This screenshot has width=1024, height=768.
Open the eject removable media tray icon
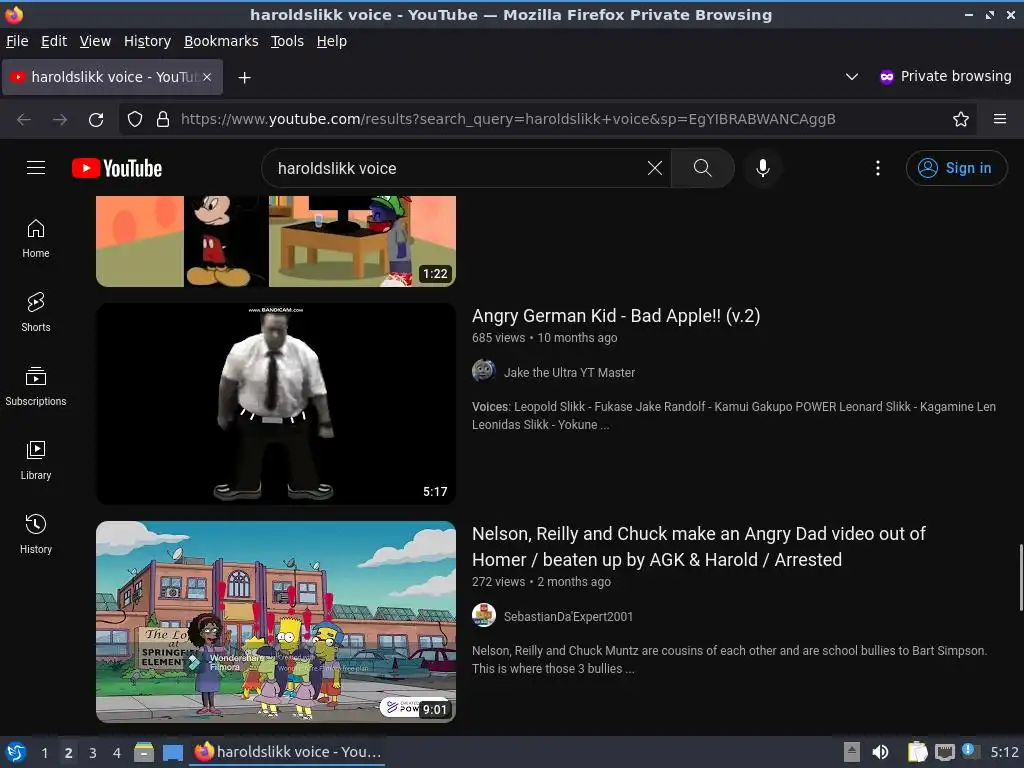click(x=852, y=752)
